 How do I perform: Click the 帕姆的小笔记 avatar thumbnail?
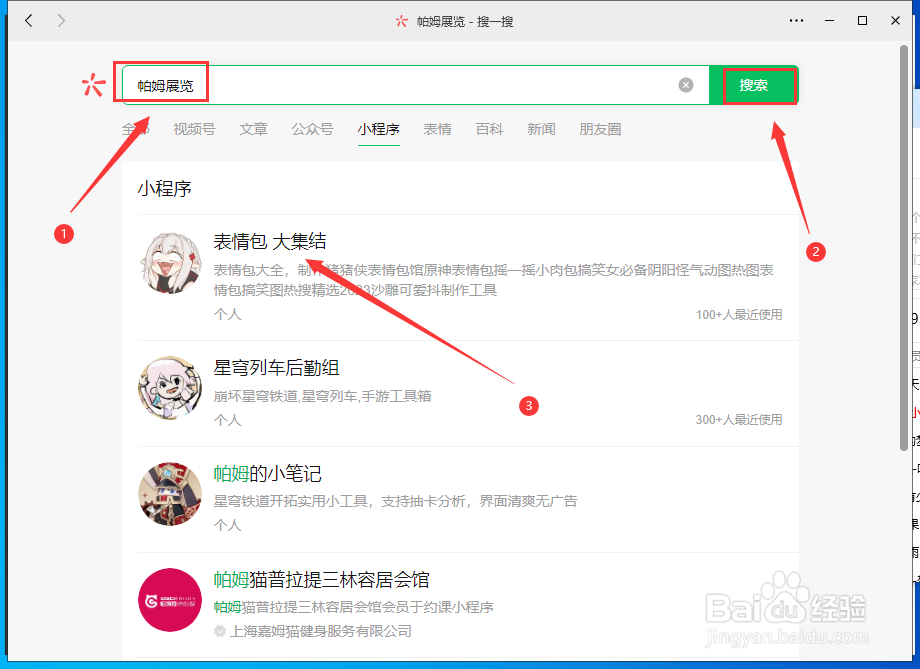pos(170,494)
